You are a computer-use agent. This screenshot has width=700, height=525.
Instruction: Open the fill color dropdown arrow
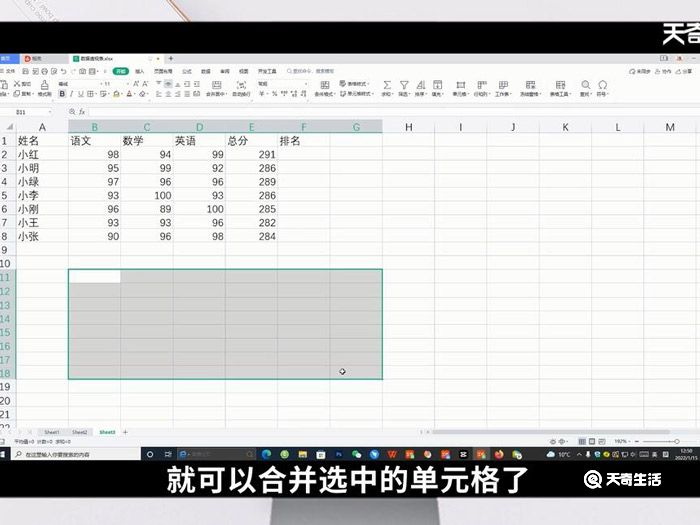click(x=122, y=94)
